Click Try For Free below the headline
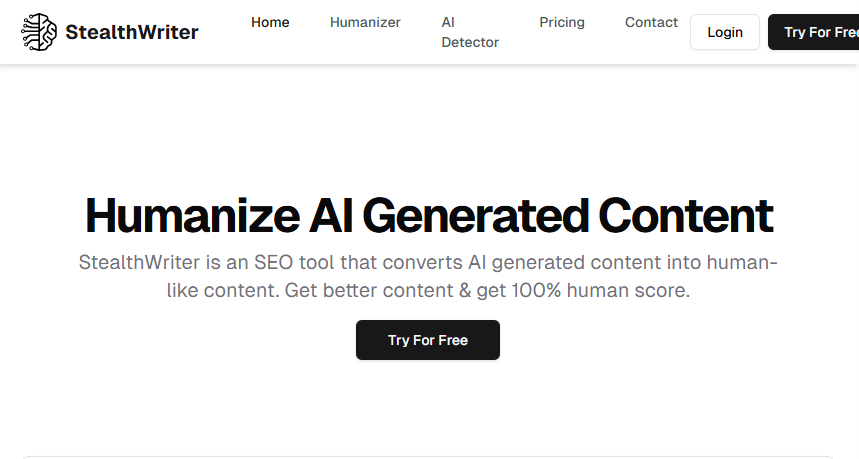Image resolution: width=859 pixels, height=459 pixels. [x=428, y=340]
